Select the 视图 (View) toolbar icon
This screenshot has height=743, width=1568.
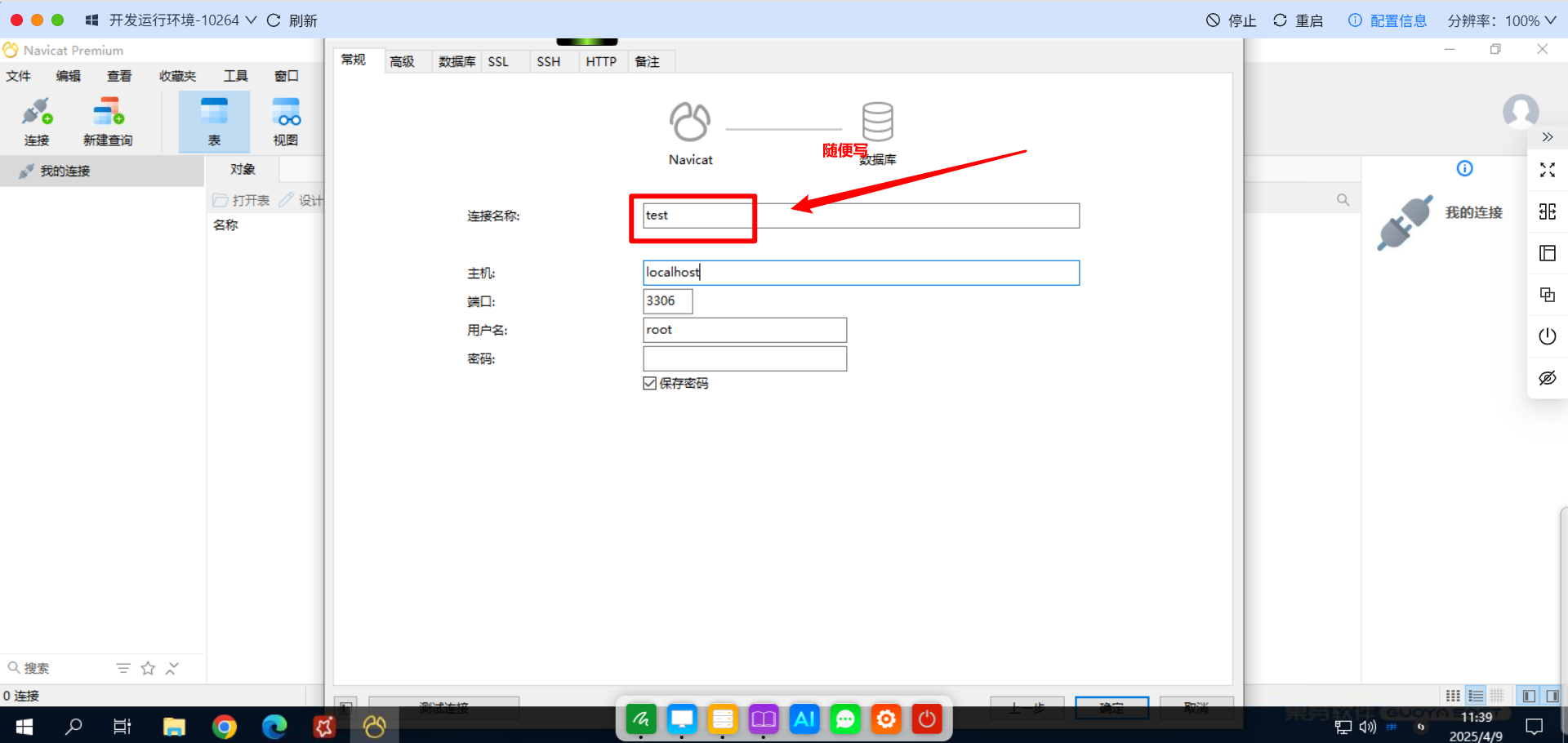(x=286, y=122)
